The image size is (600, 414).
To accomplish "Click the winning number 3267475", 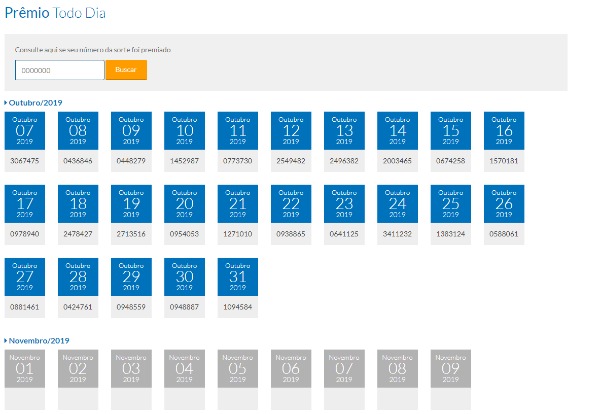I will pyautogui.click(x=25, y=160).
